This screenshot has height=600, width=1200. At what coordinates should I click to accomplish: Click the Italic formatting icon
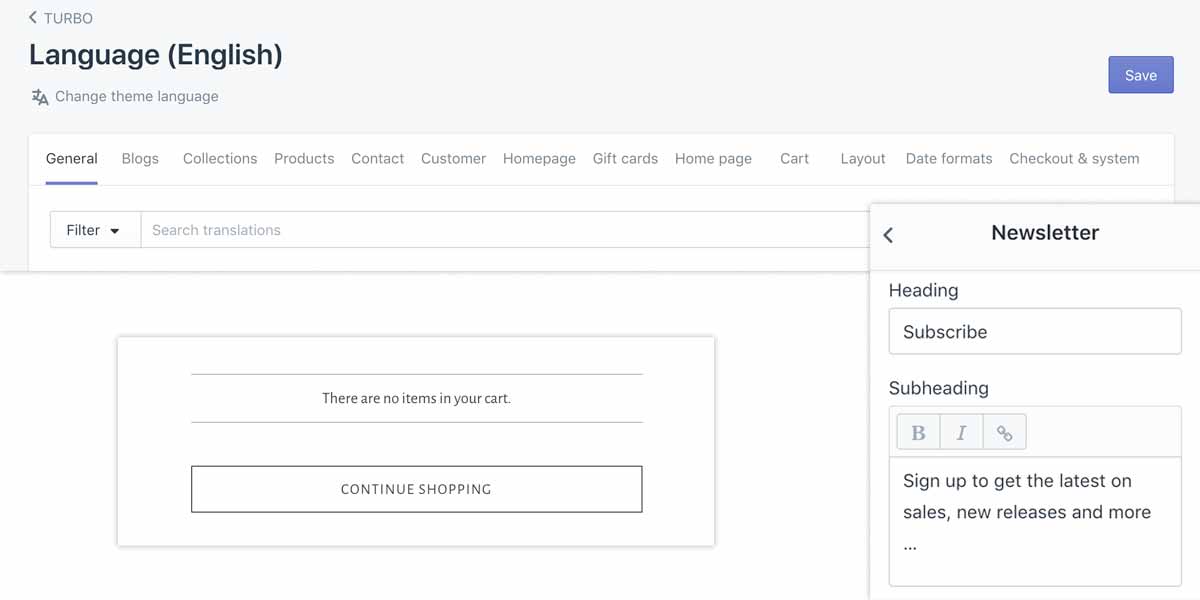(961, 432)
